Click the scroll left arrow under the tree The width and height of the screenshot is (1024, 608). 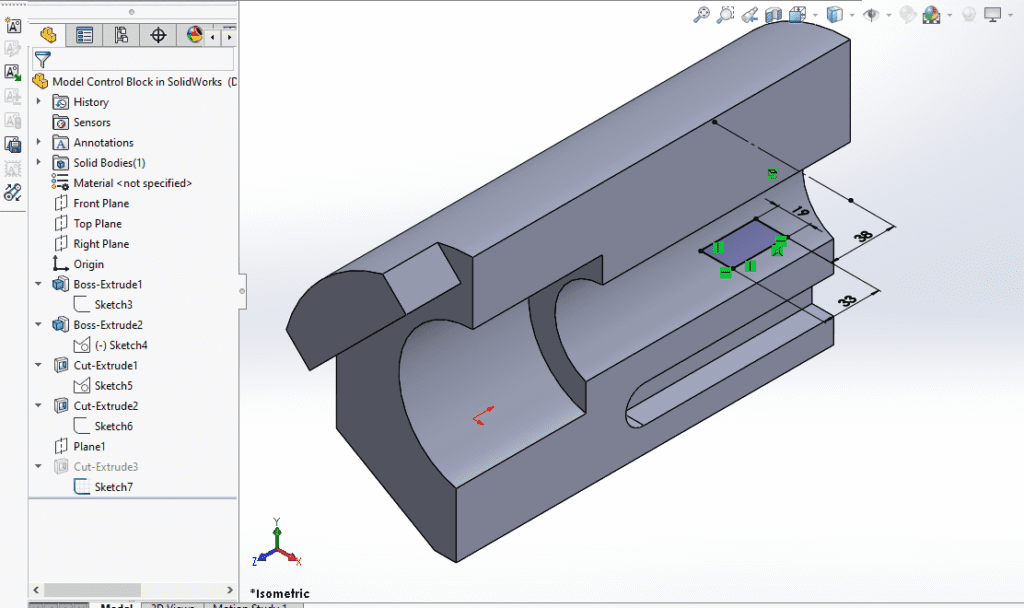tap(36, 590)
